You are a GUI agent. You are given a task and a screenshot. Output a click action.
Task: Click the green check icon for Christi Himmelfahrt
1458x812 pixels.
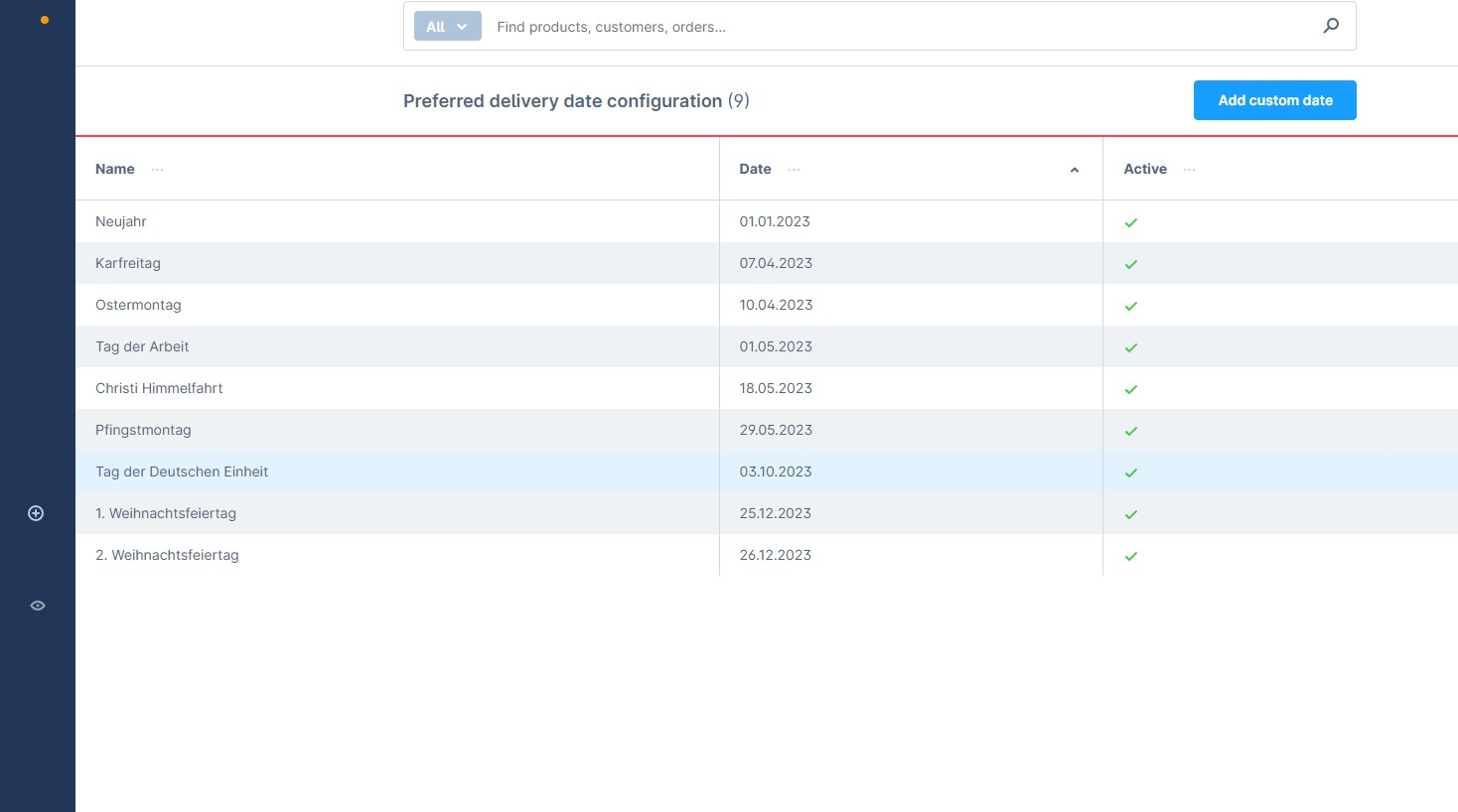point(1131,389)
